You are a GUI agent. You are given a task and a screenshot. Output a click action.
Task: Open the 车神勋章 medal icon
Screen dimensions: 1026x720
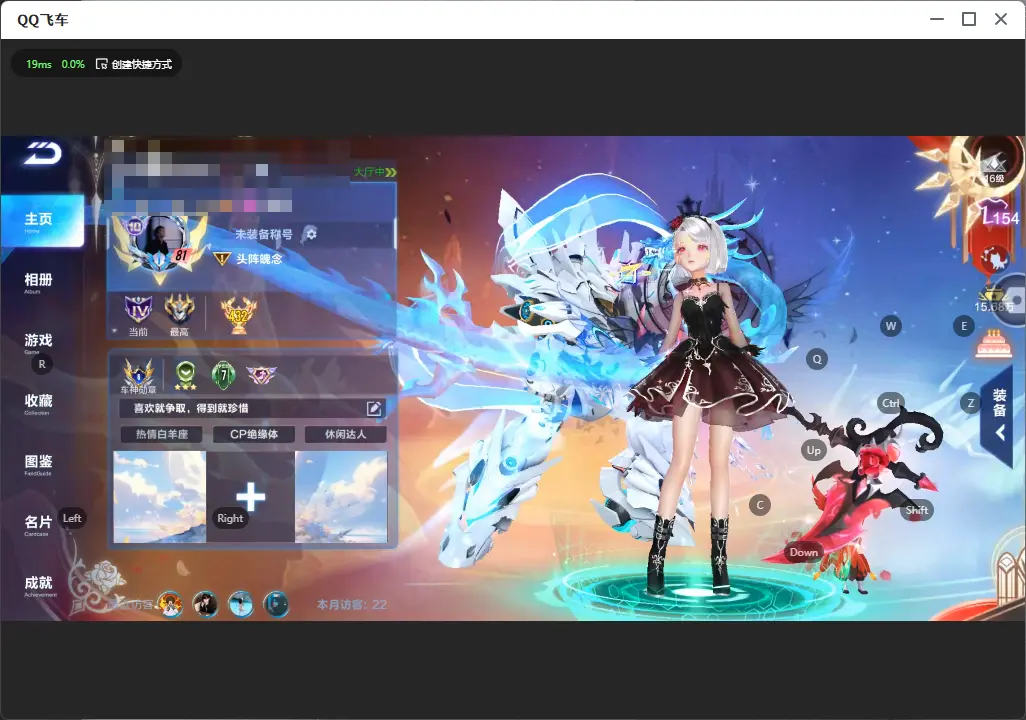pos(139,376)
